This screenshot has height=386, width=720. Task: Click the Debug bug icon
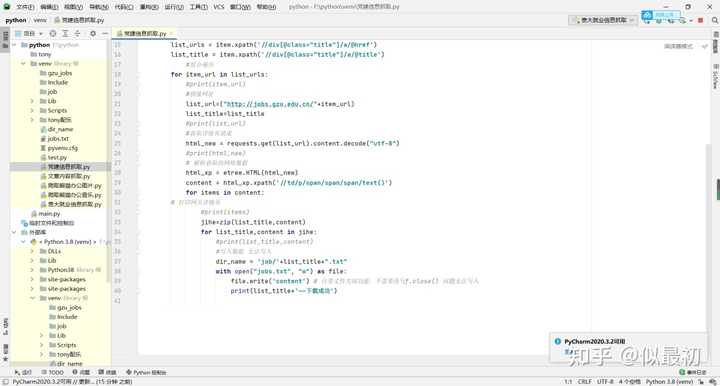(x=659, y=20)
